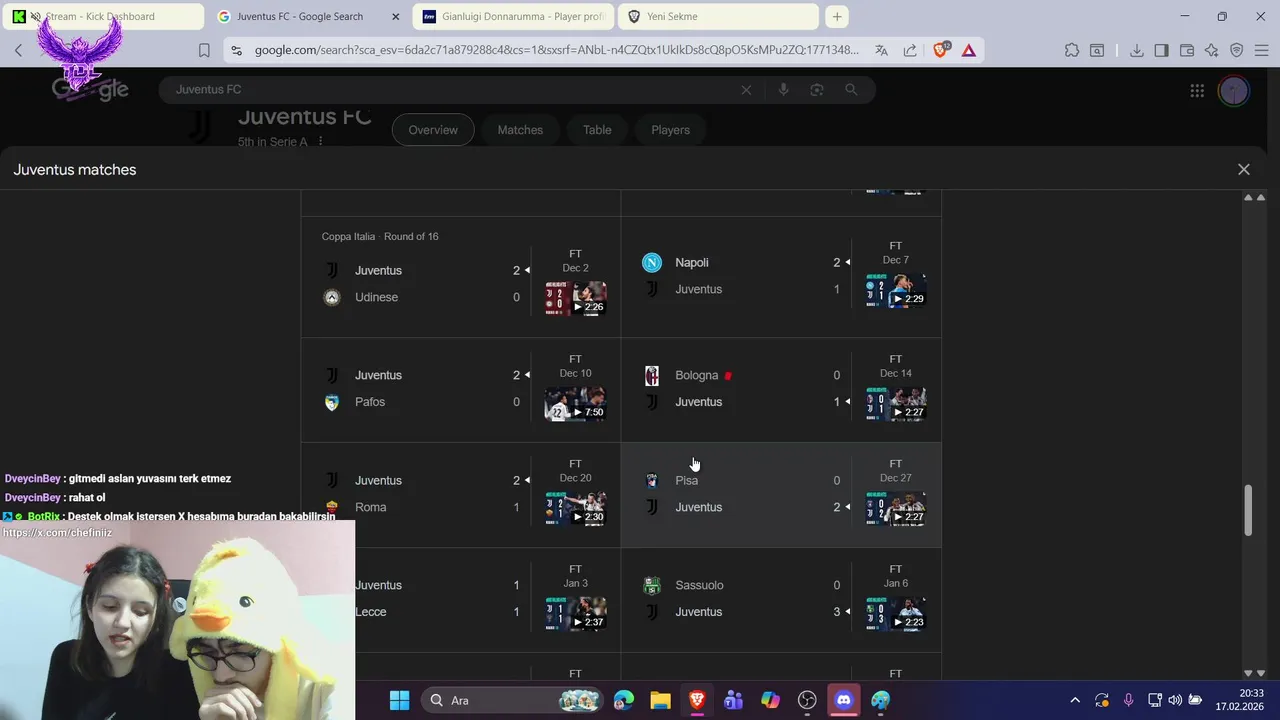Close the Juventus FC Google Search tab
The image size is (1280, 720).
pyautogui.click(x=395, y=17)
